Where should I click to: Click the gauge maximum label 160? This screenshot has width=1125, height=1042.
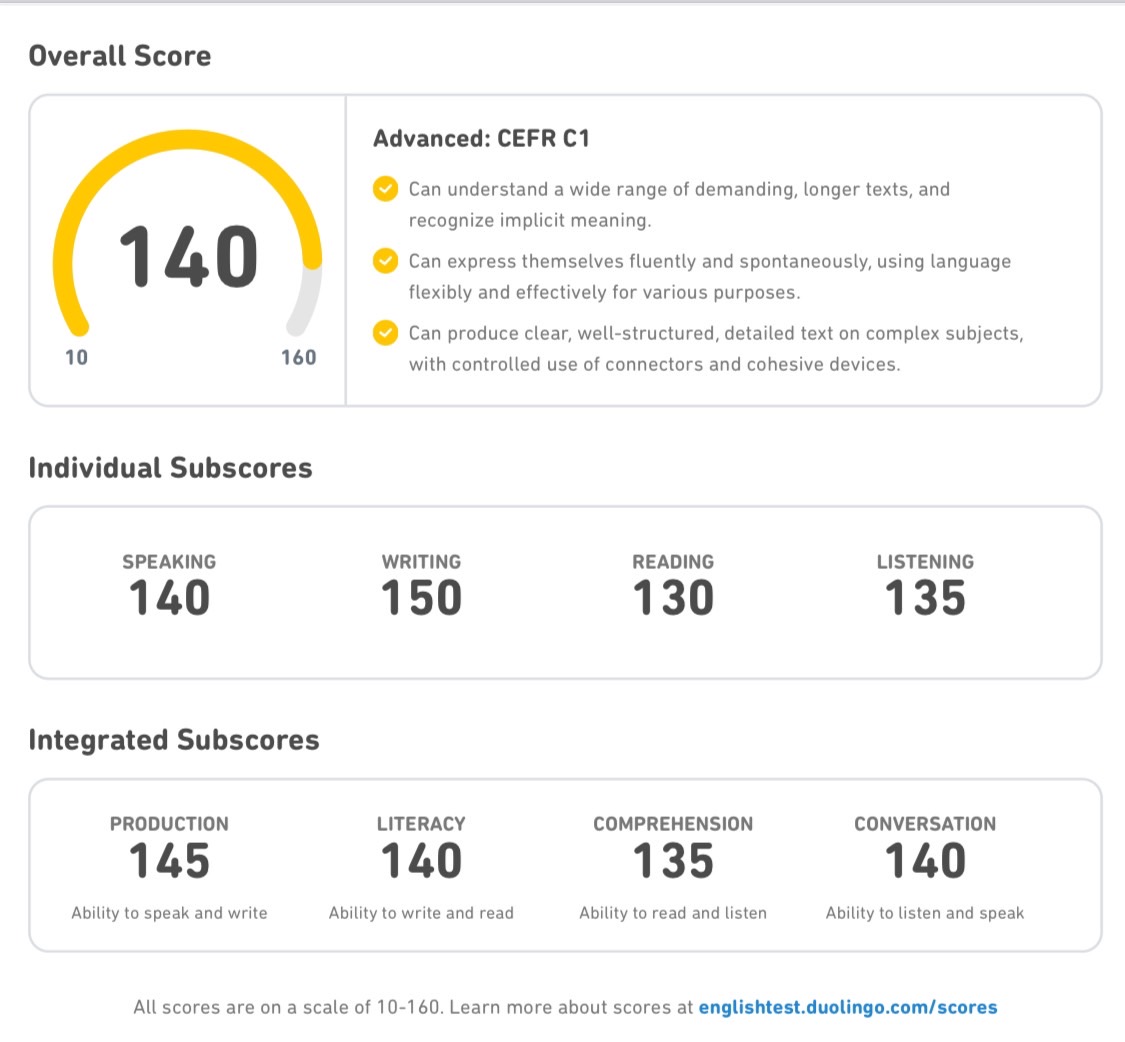tap(298, 357)
